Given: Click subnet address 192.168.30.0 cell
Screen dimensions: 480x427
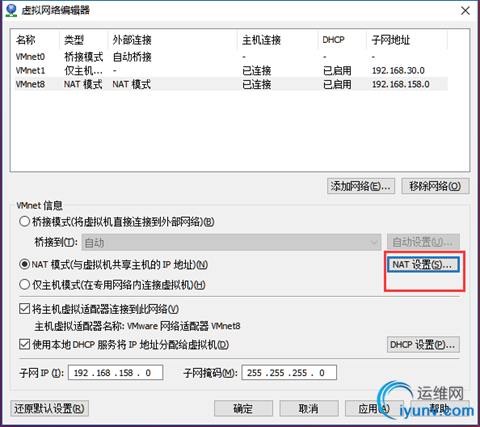Looking at the screenshot, I should (x=398, y=70).
